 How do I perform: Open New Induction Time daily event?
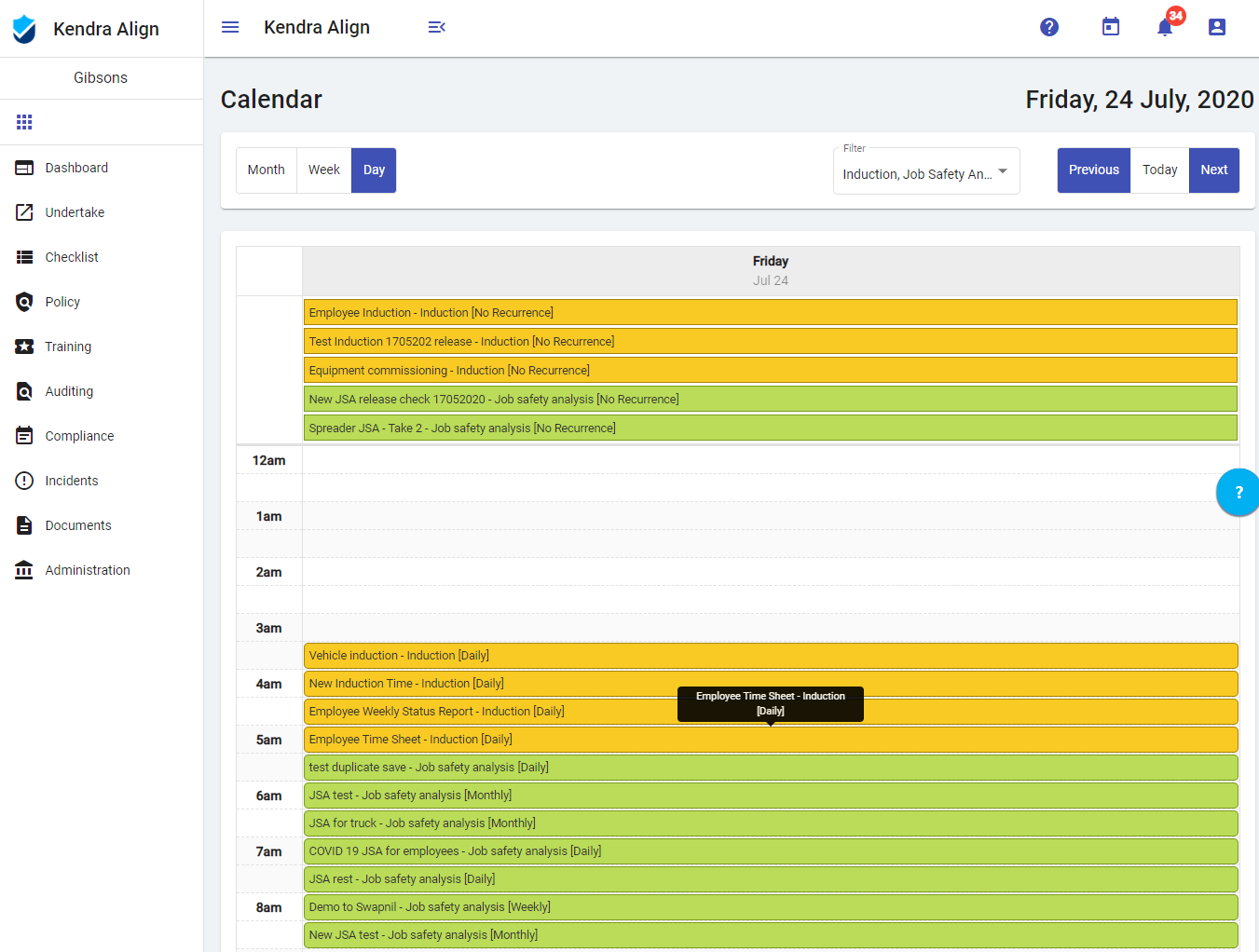pos(771,684)
